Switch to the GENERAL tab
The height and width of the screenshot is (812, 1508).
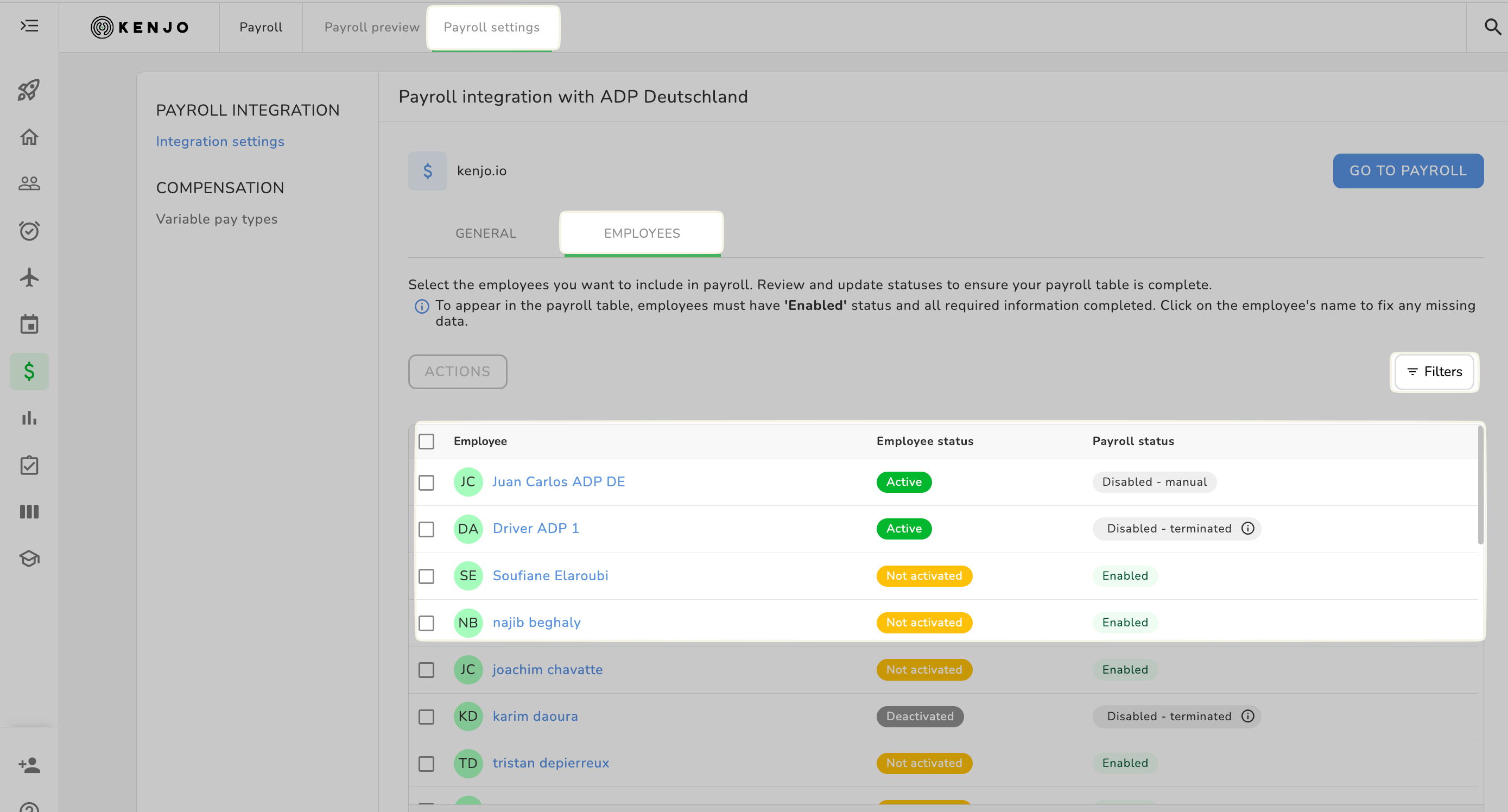tap(485, 233)
